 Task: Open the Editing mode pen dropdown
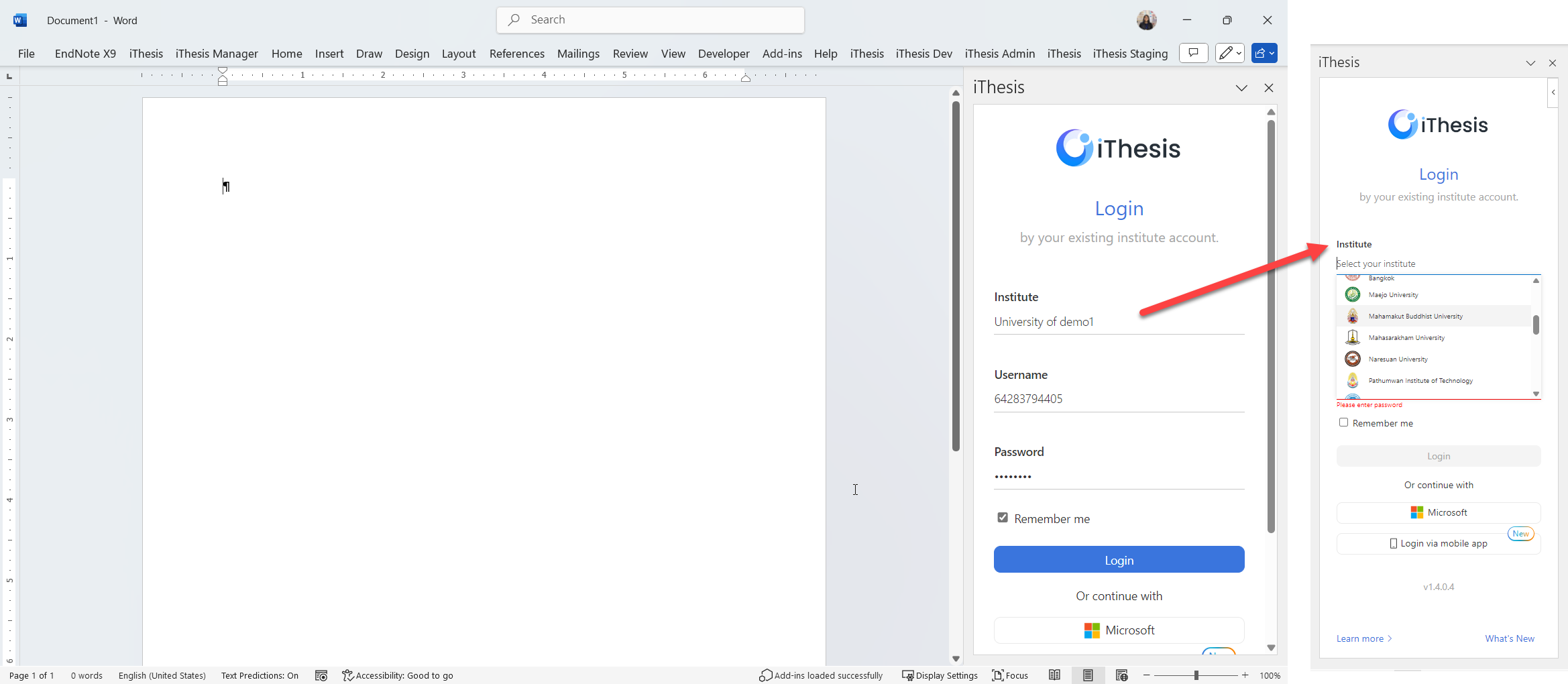tap(1230, 53)
